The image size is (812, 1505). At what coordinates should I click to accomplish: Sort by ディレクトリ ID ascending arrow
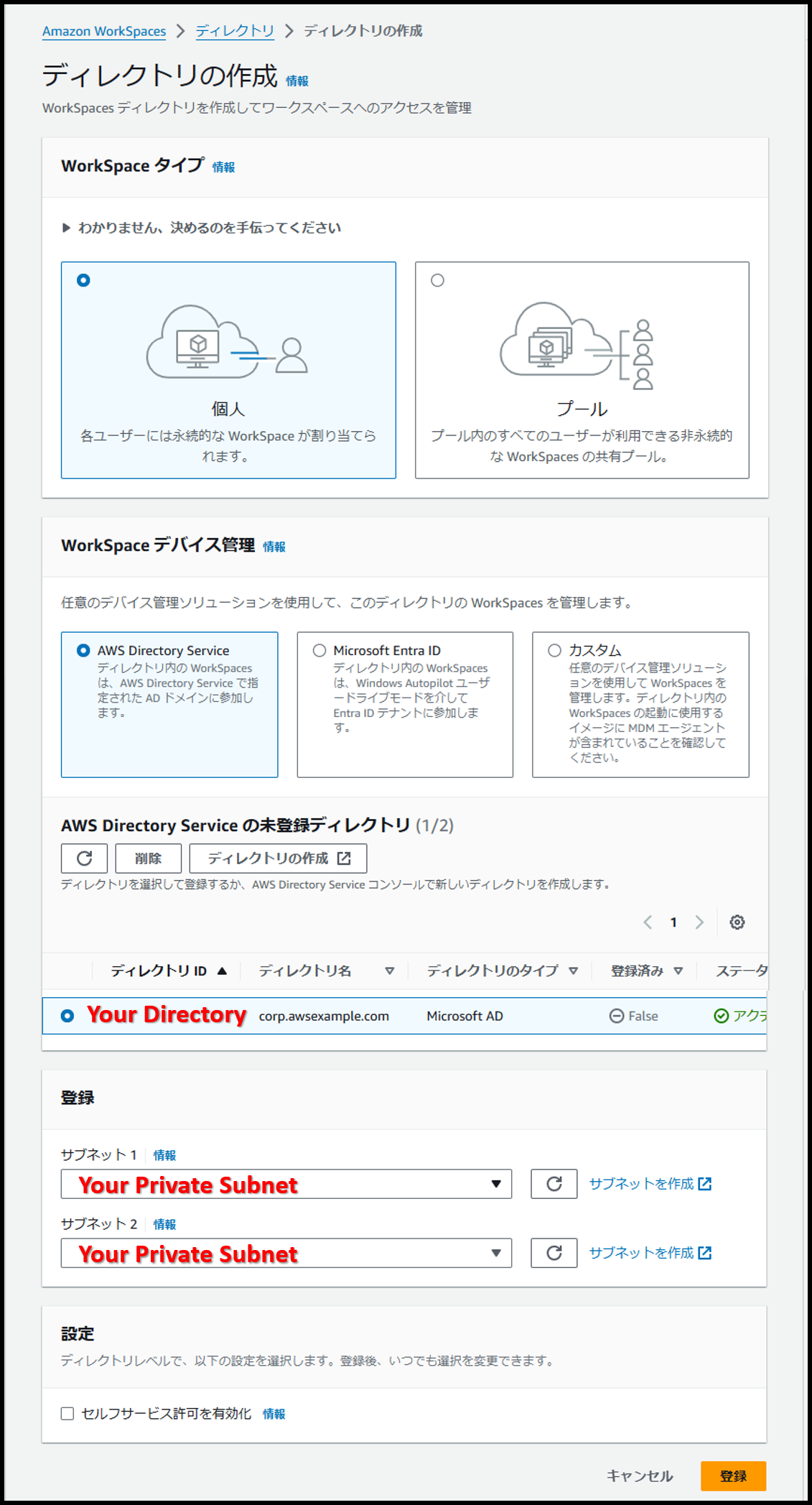coord(222,971)
